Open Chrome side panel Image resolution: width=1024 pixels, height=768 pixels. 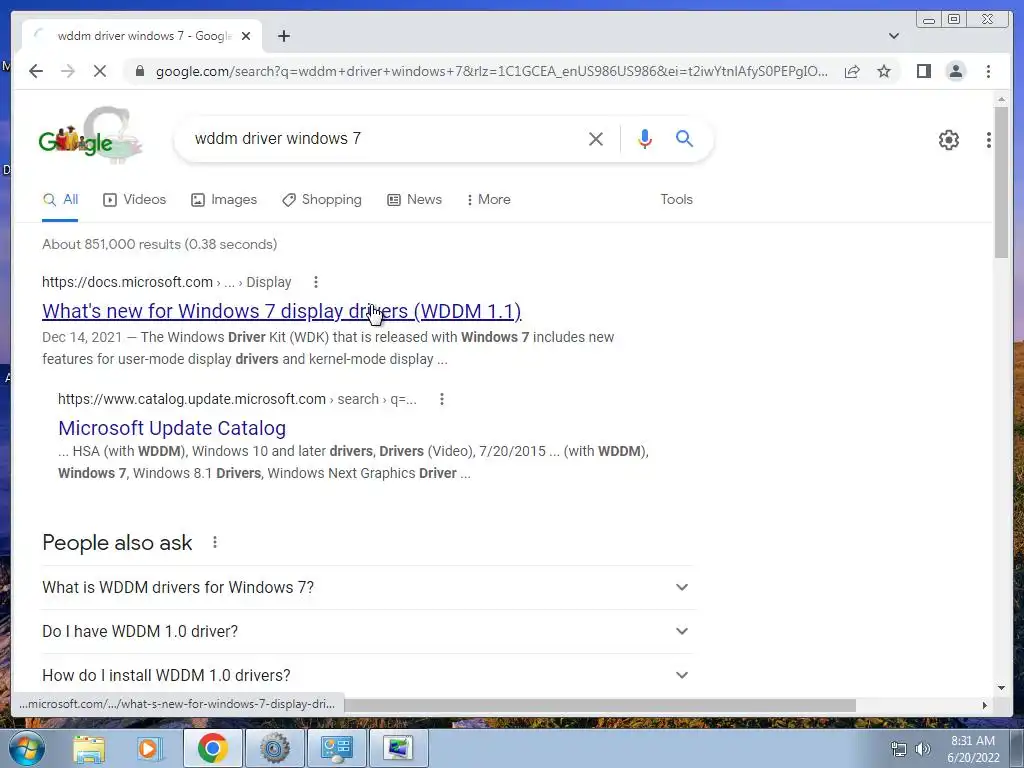(923, 71)
